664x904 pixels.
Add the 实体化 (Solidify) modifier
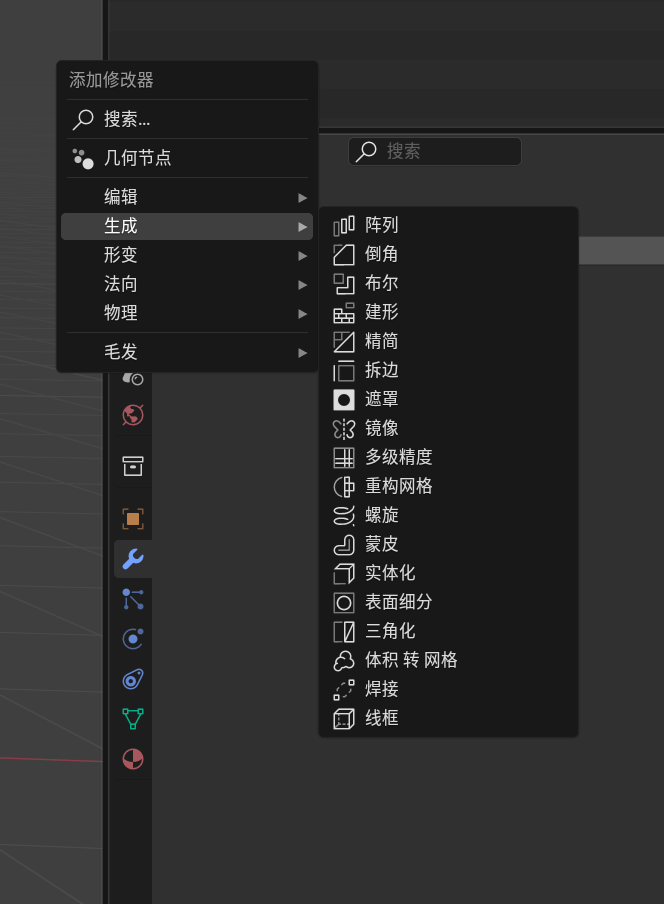pyautogui.click(x=448, y=573)
